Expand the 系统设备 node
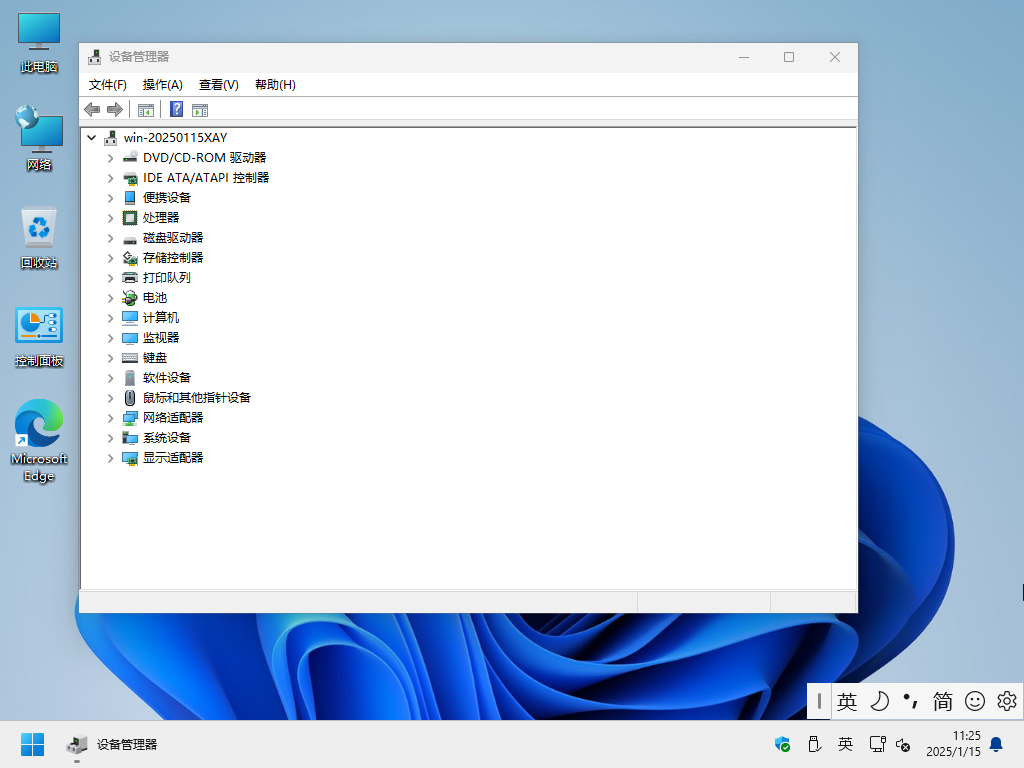1024x768 pixels. coord(110,438)
